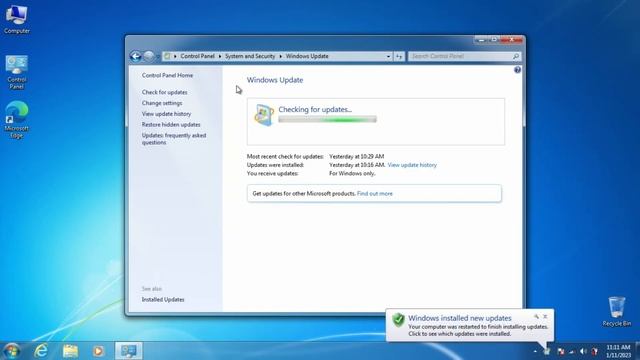Open the Recycle Bin on desktop

[616, 311]
